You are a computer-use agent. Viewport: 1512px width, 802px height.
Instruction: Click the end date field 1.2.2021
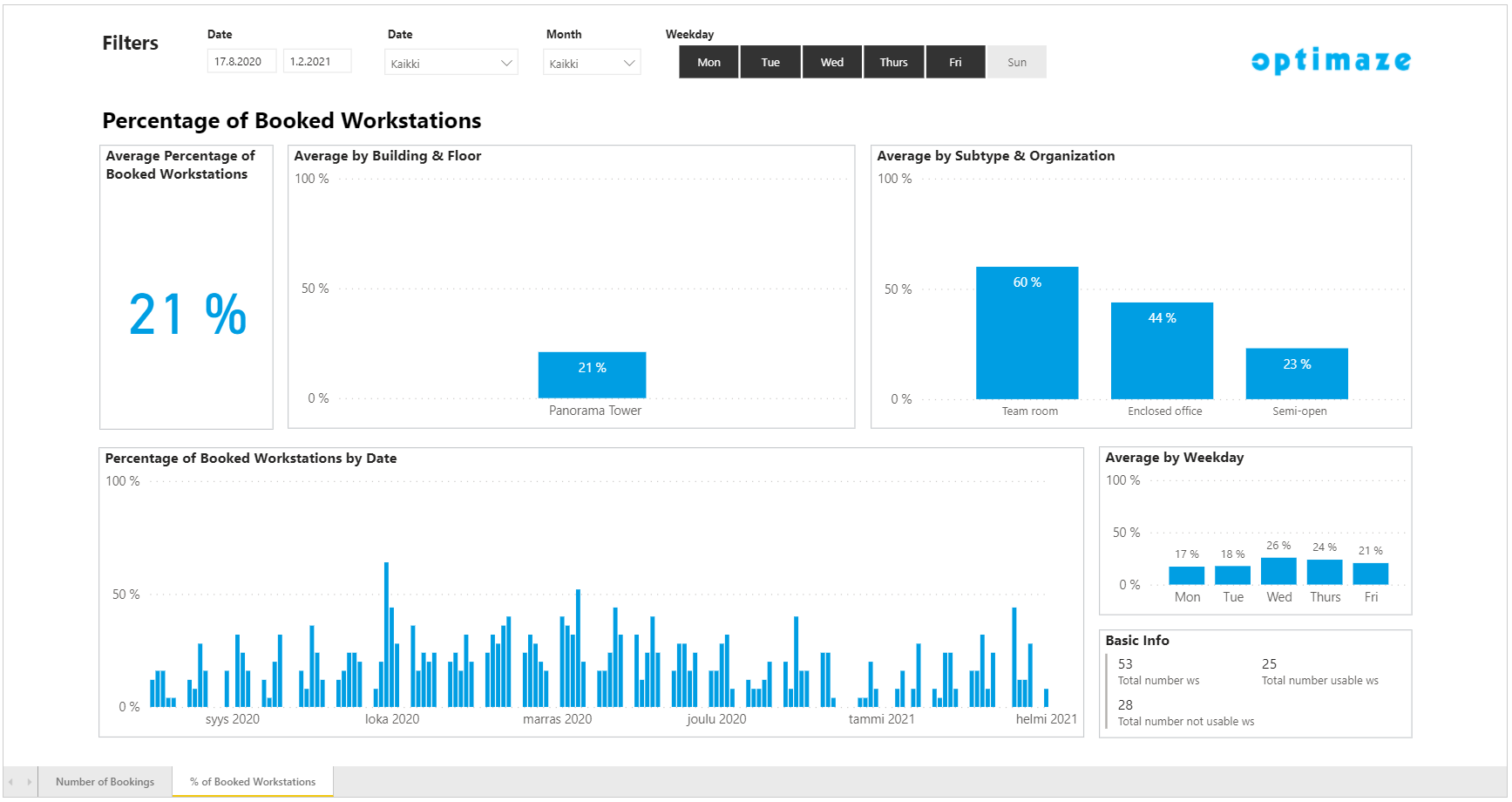pyautogui.click(x=316, y=62)
